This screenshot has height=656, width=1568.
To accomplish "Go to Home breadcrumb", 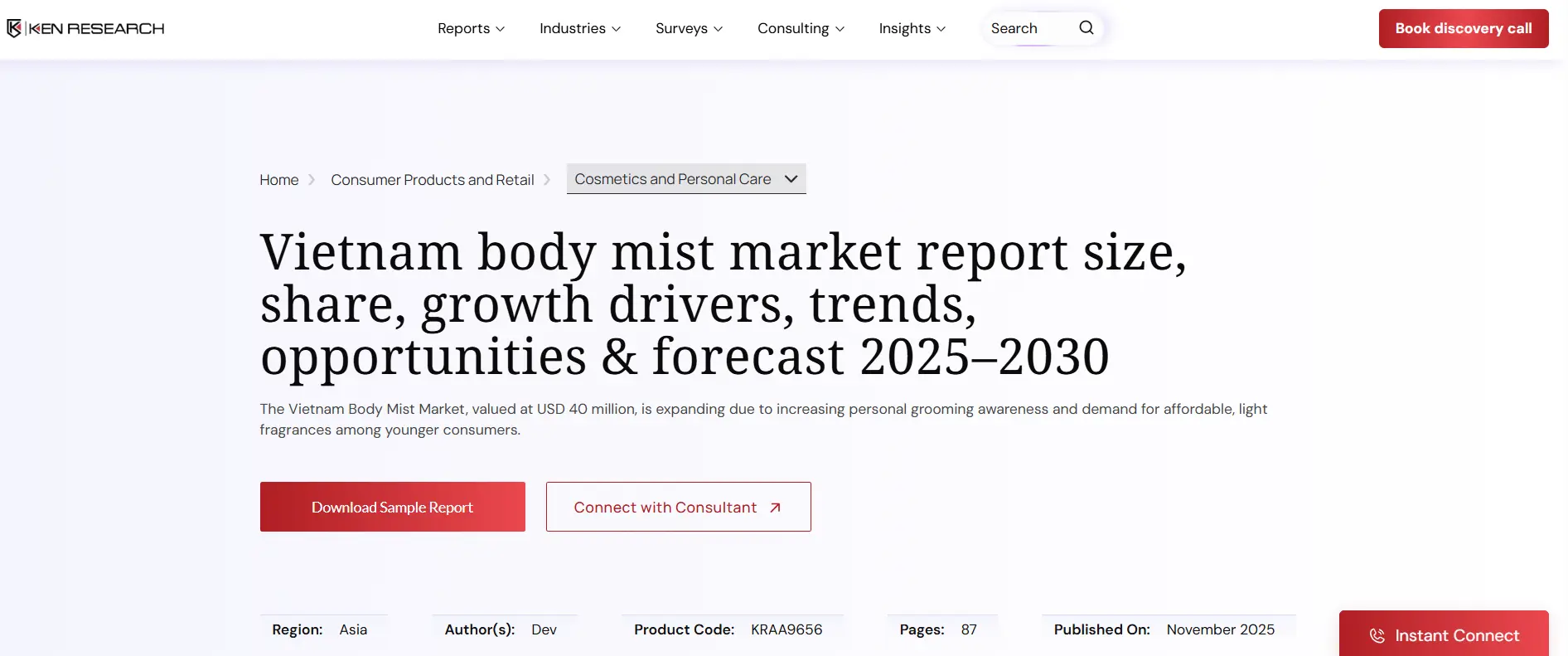I will click(x=279, y=180).
